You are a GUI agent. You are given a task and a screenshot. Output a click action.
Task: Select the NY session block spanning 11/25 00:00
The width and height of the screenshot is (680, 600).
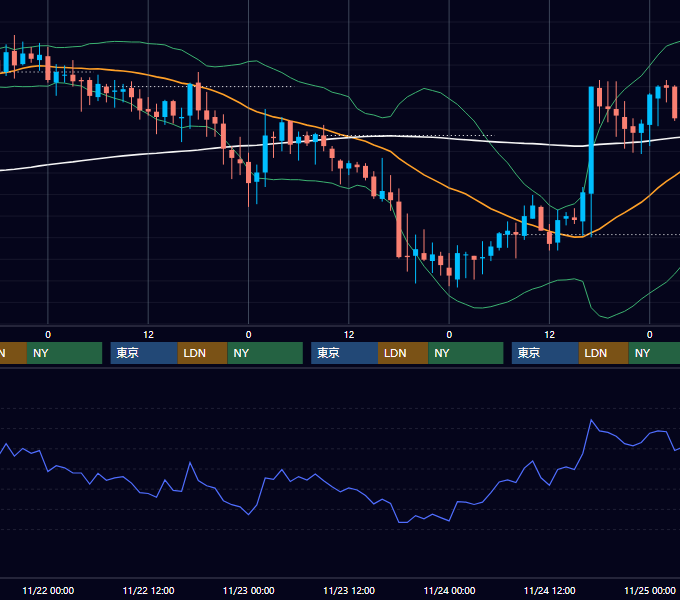tap(654, 353)
